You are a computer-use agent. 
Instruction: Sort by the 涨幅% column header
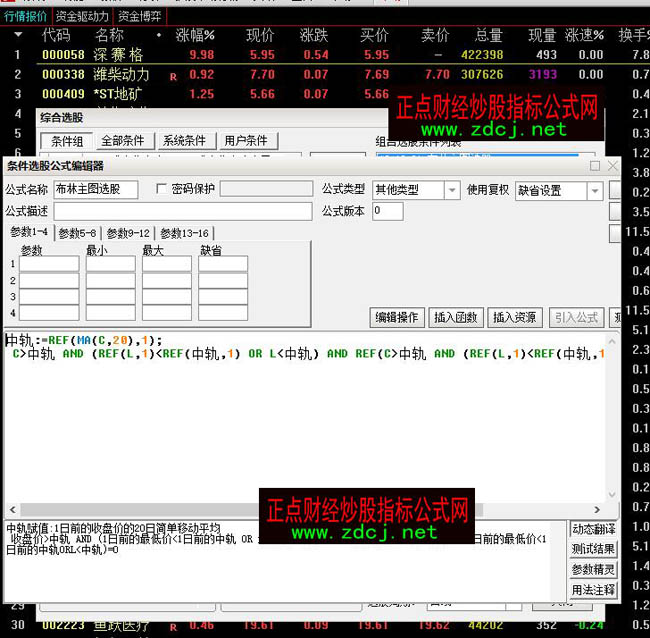point(195,35)
